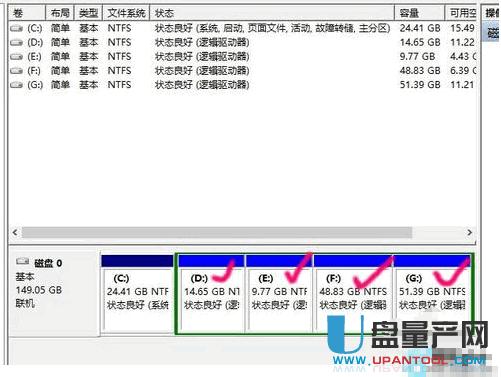Click the drive icon for volume F:
The image size is (501, 377).
point(16,71)
